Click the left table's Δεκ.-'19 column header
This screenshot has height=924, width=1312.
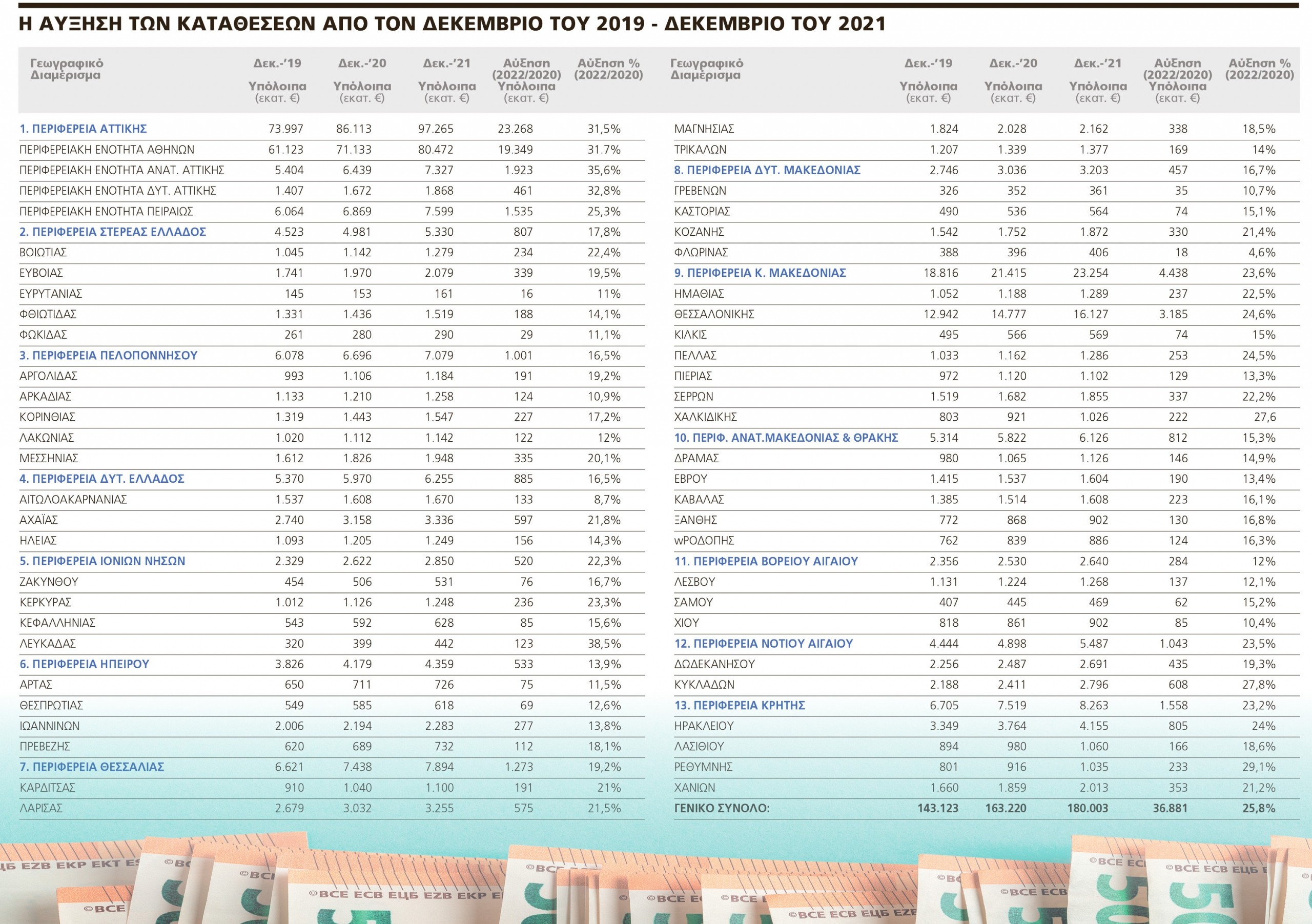(x=277, y=64)
